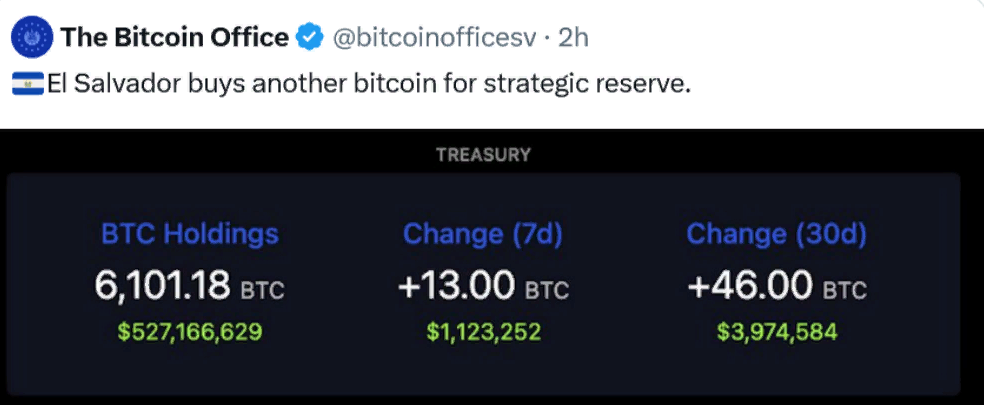This screenshot has height=405, width=984.
Task: Click the Change (30d) heading
Action: tap(776, 234)
